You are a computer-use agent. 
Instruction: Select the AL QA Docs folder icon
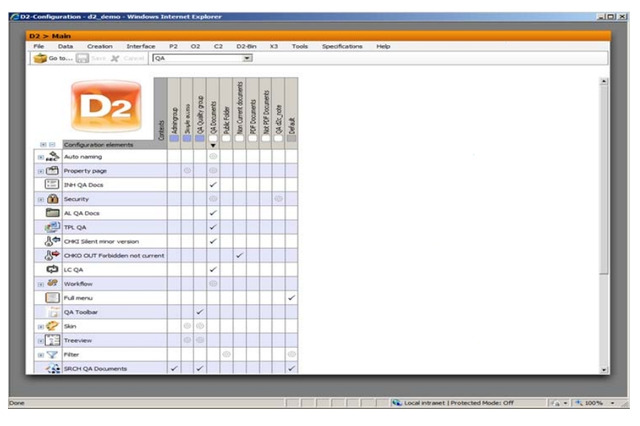pyautogui.click(x=52, y=213)
